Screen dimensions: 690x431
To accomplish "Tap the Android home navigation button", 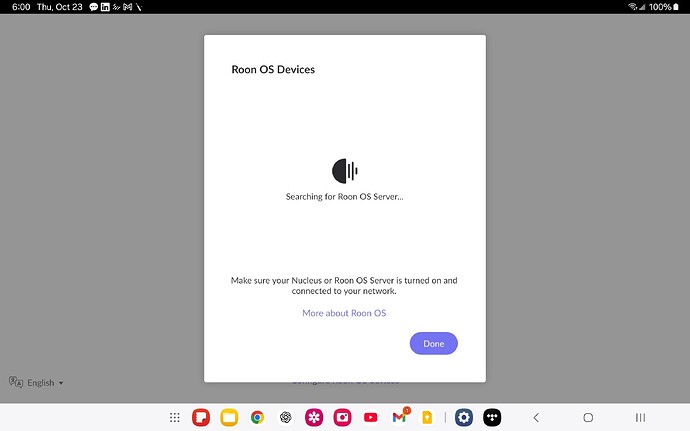I will coord(588,417).
